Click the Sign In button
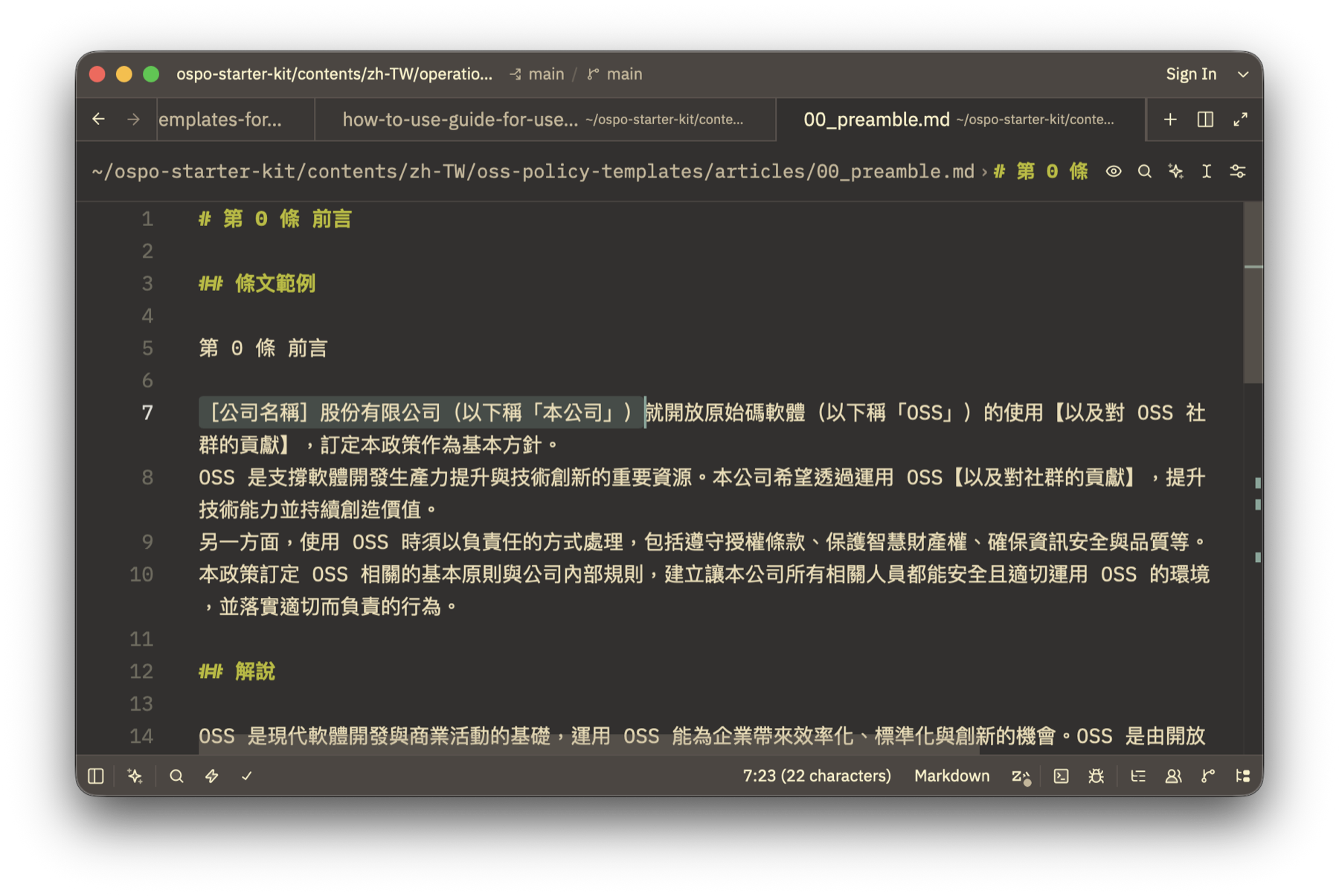1339x896 pixels. pyautogui.click(x=1191, y=74)
